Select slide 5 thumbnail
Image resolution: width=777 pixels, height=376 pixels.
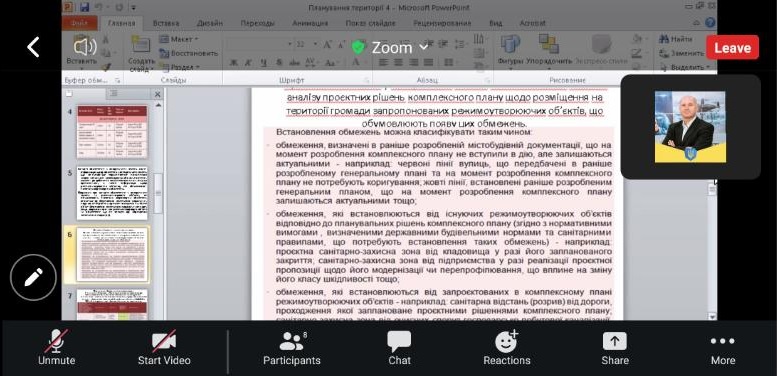point(112,193)
